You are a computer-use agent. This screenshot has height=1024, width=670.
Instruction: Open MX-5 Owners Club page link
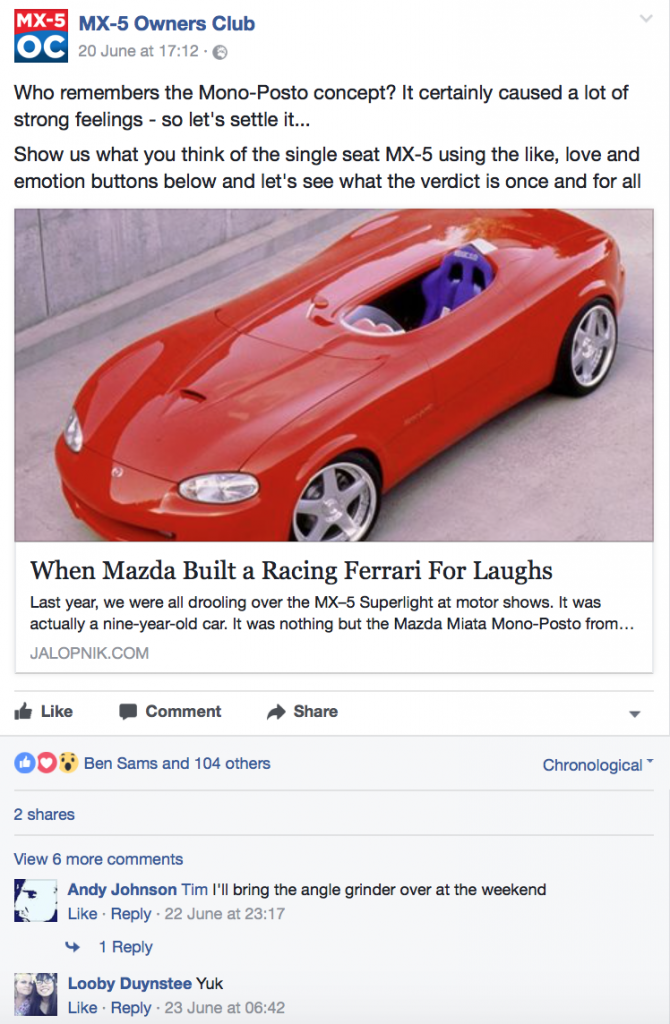tap(167, 24)
